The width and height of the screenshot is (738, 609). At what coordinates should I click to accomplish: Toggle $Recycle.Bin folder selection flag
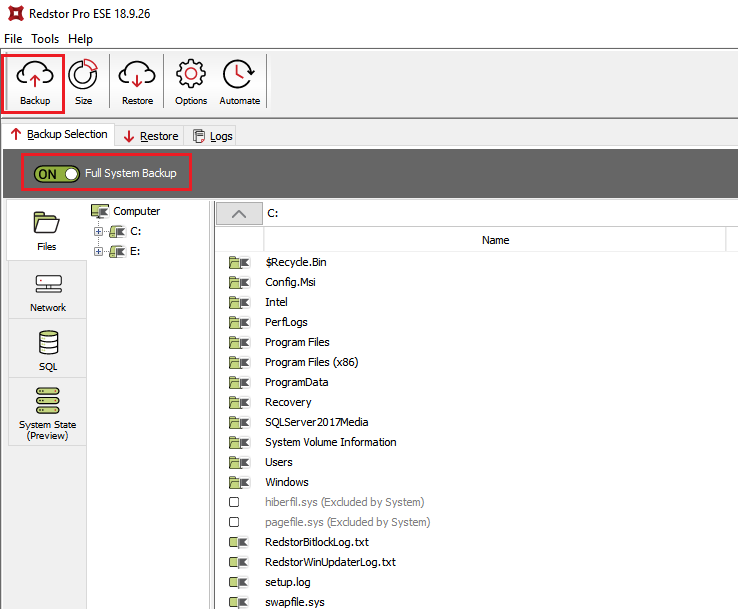(239, 262)
